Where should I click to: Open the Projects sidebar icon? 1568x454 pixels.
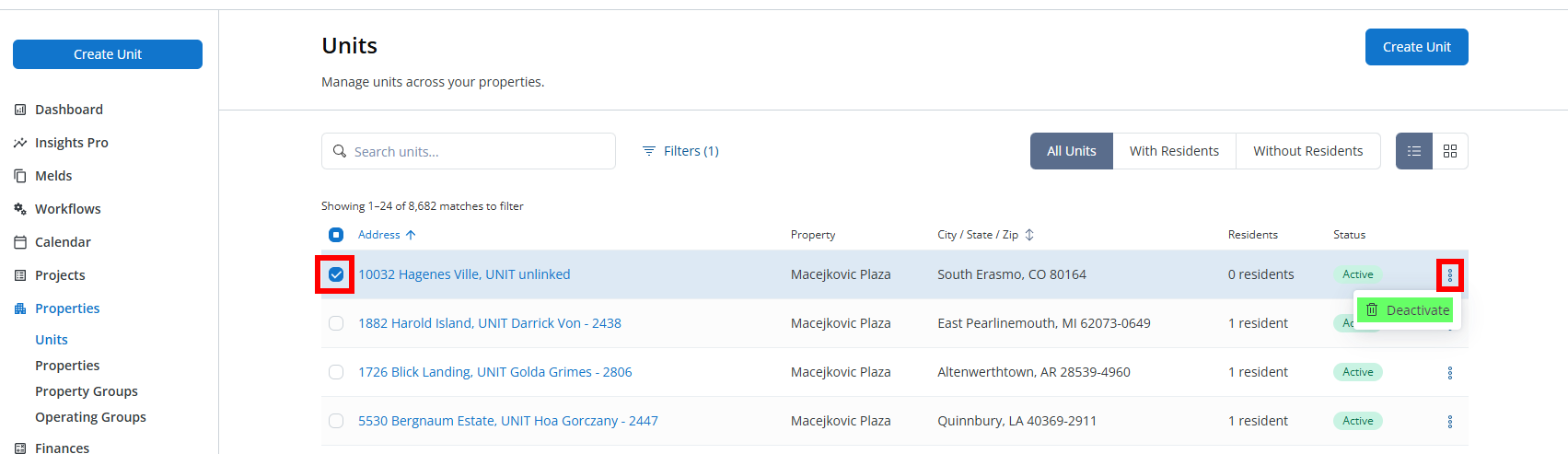point(20,275)
